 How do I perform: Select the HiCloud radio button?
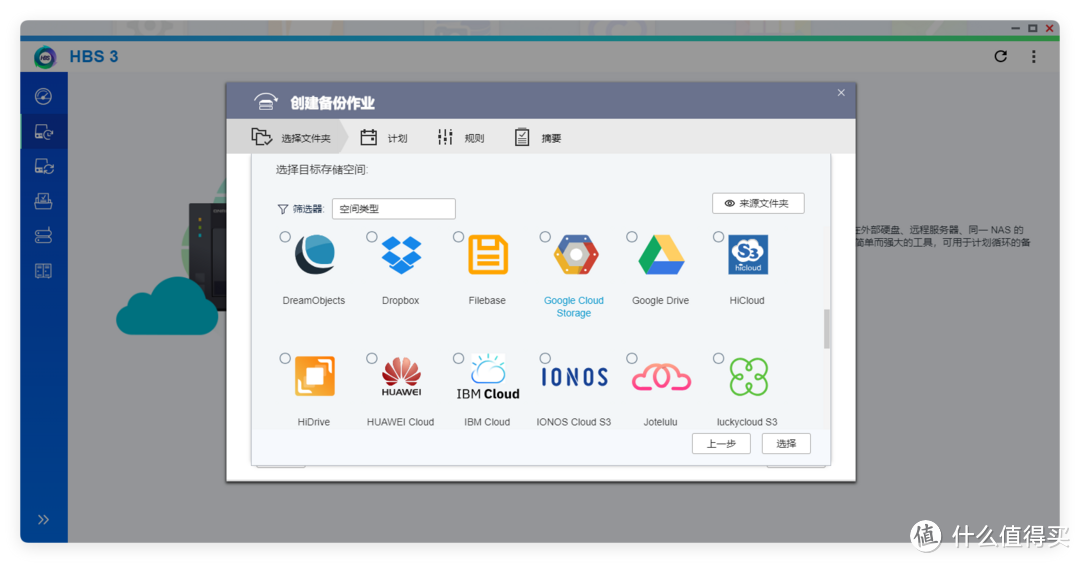718,237
